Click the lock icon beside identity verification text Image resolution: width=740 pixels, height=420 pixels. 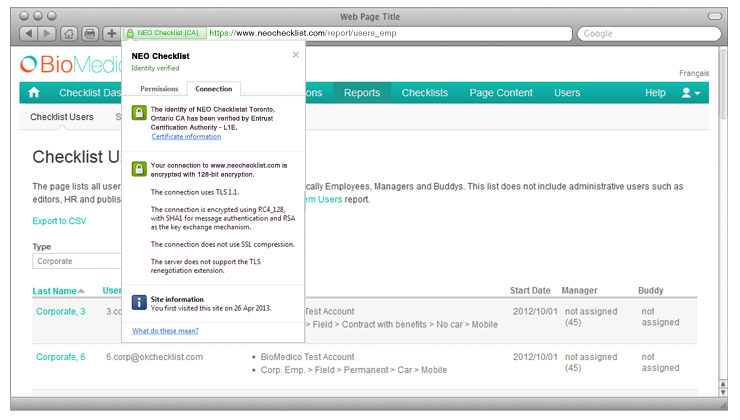(x=139, y=113)
